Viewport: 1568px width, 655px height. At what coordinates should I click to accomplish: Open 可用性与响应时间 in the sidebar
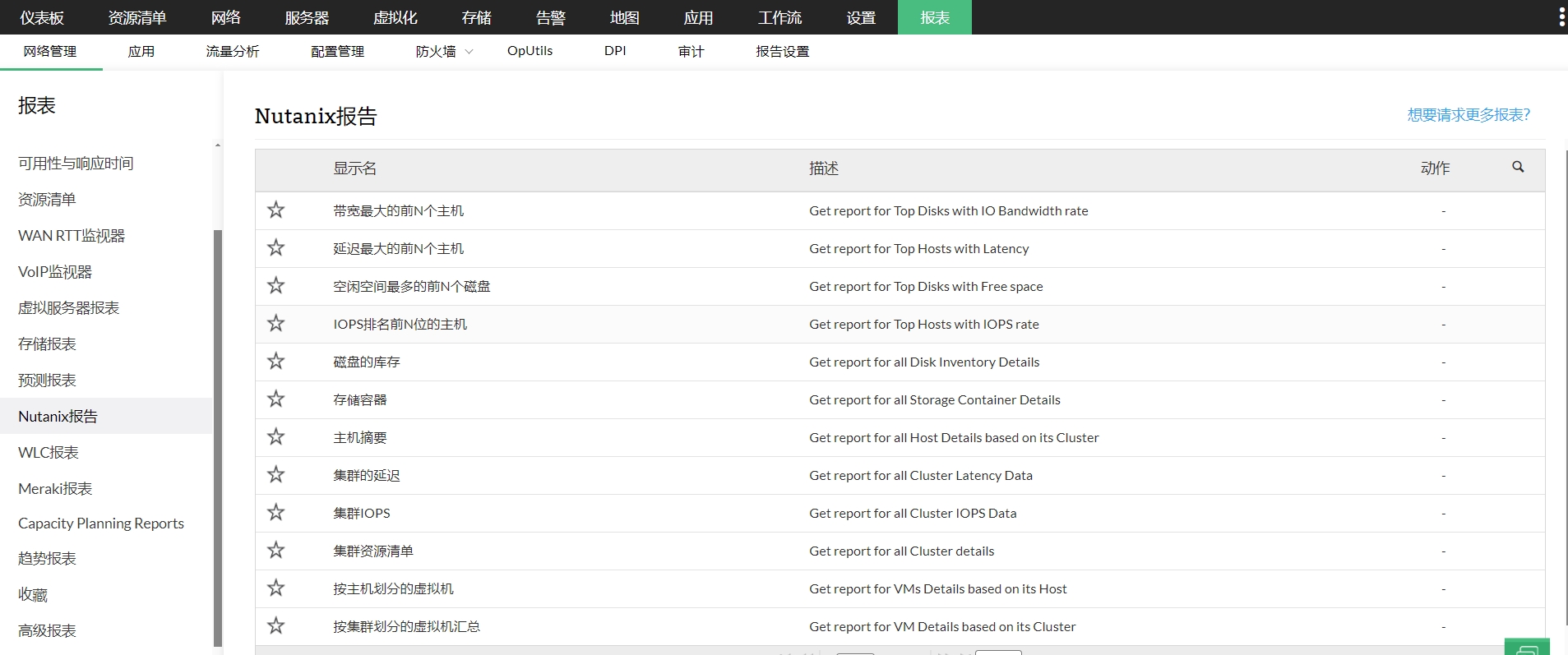pyautogui.click(x=76, y=163)
